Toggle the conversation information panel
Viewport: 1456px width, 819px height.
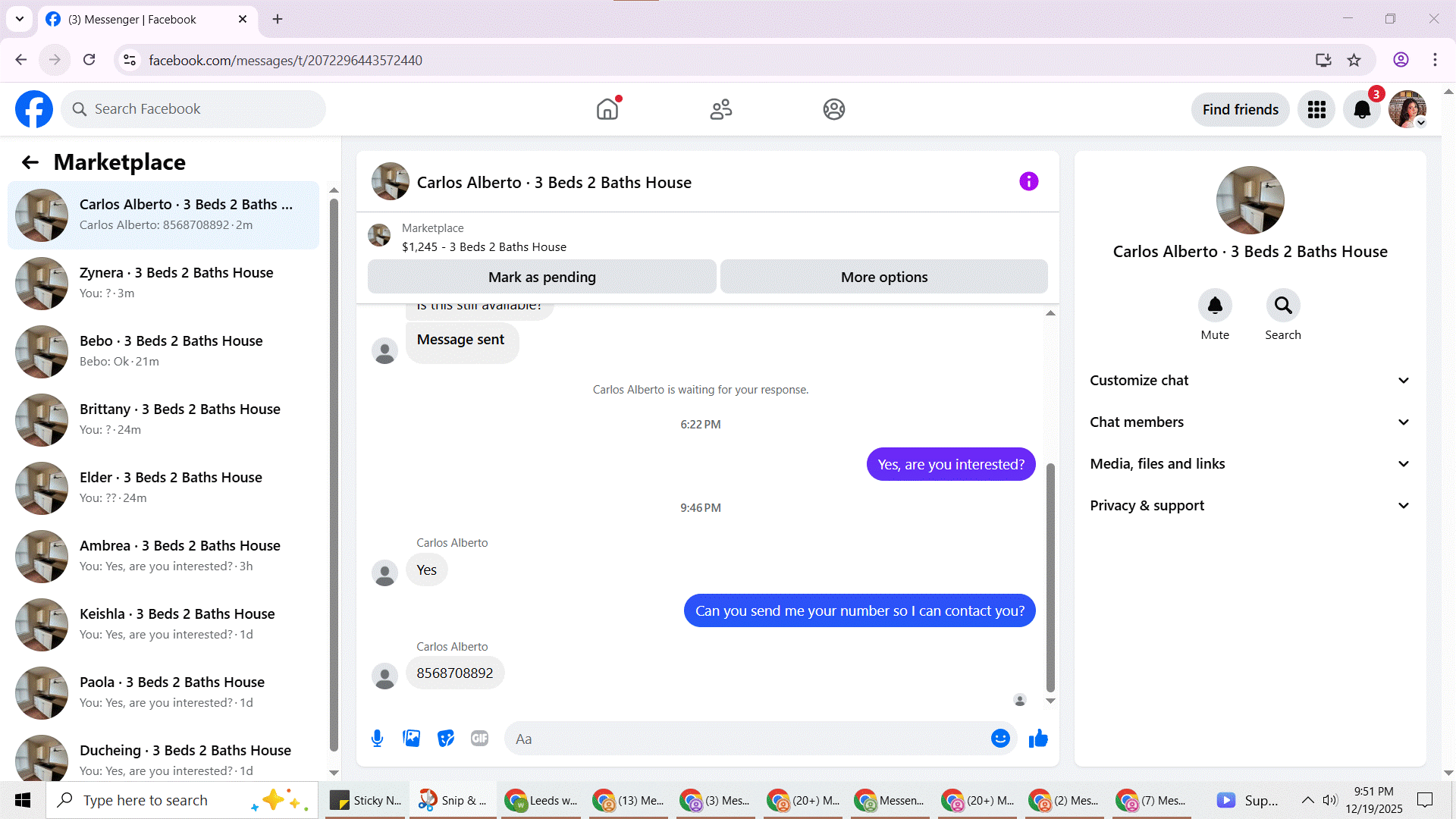(x=1028, y=181)
